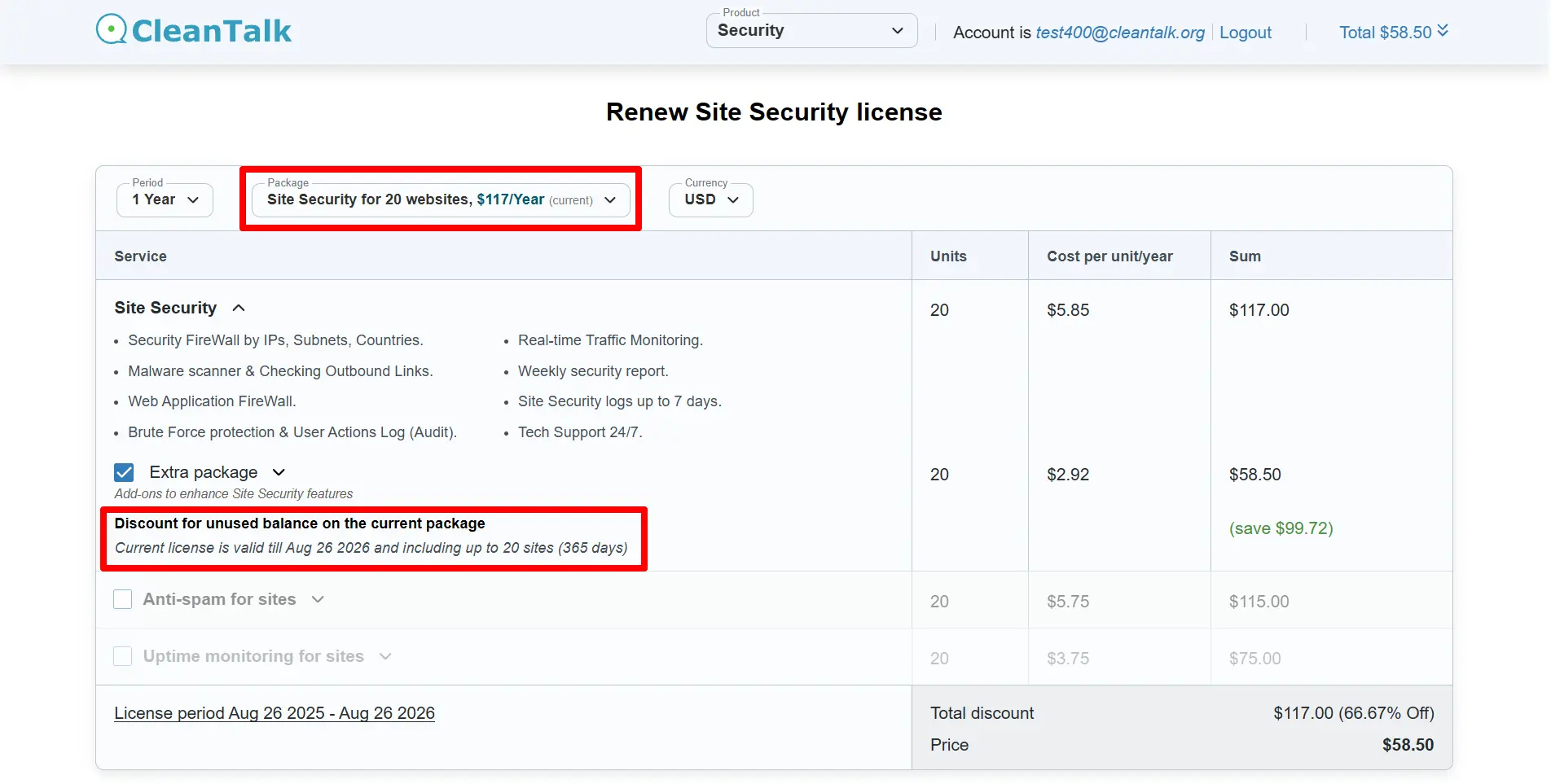Click Current license is valid till text
1551x784 pixels.
(371, 548)
